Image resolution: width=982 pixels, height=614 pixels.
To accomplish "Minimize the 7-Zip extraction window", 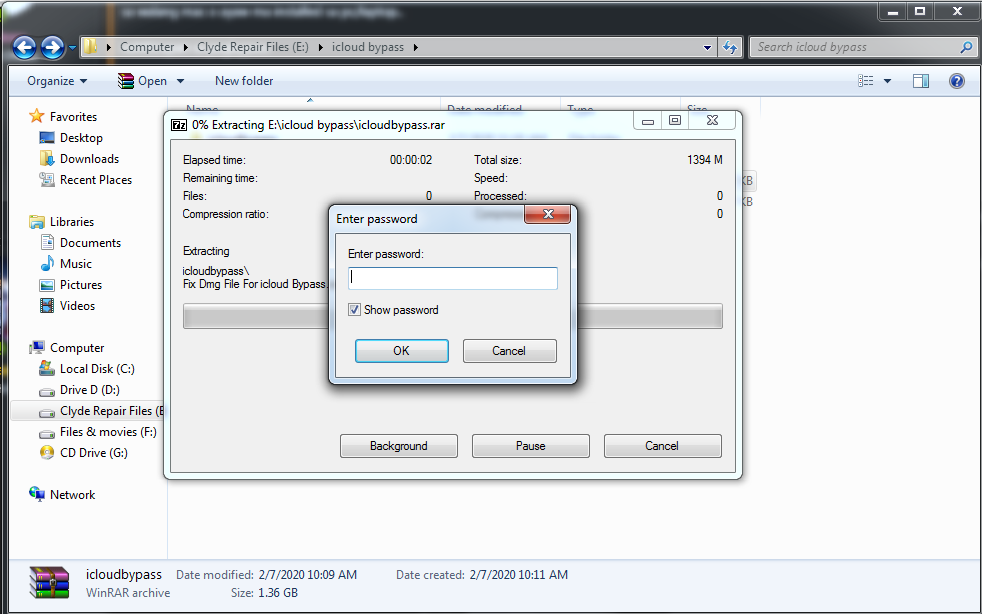I will [x=648, y=120].
